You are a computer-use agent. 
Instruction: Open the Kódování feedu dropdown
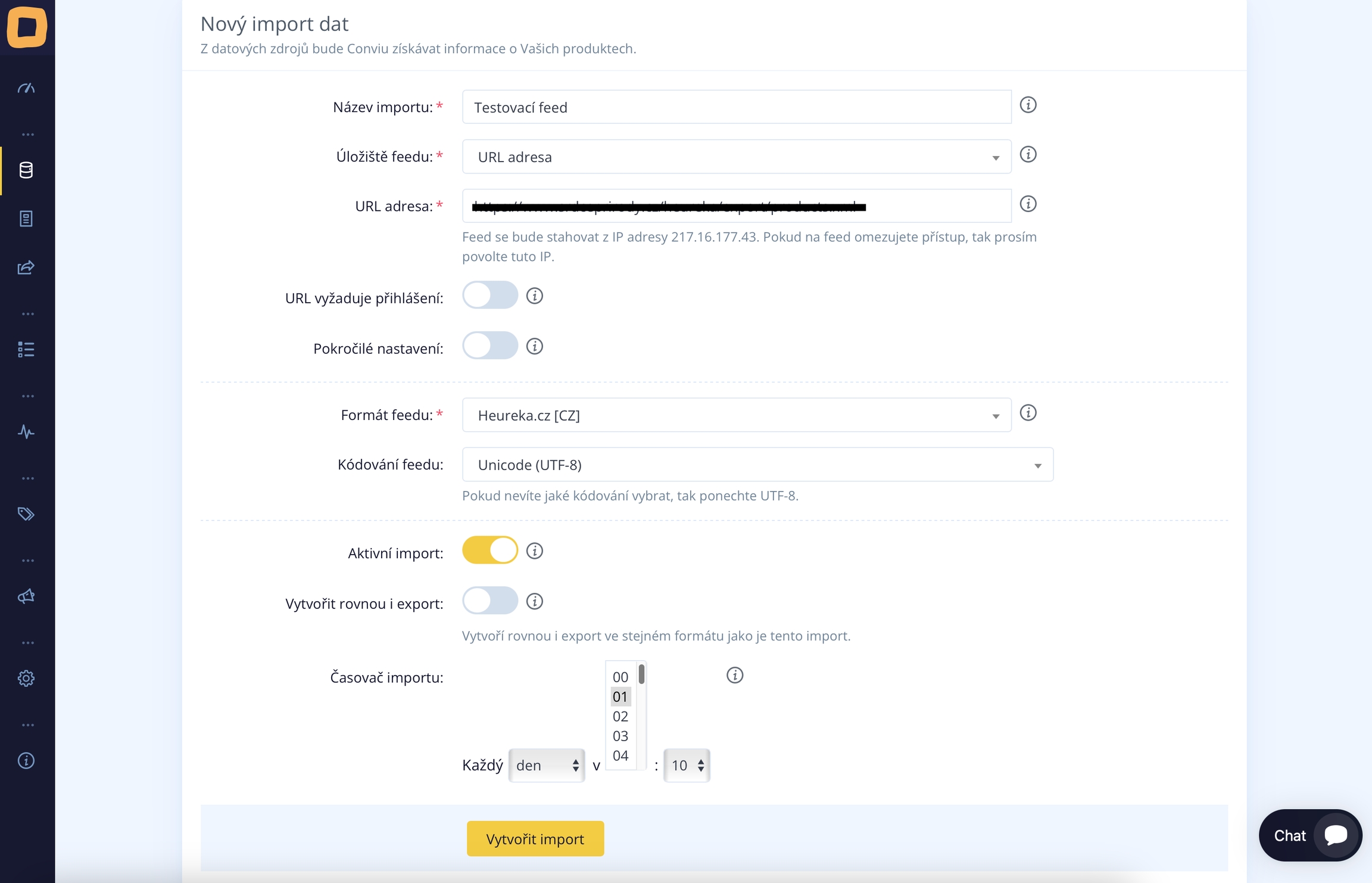tap(757, 465)
